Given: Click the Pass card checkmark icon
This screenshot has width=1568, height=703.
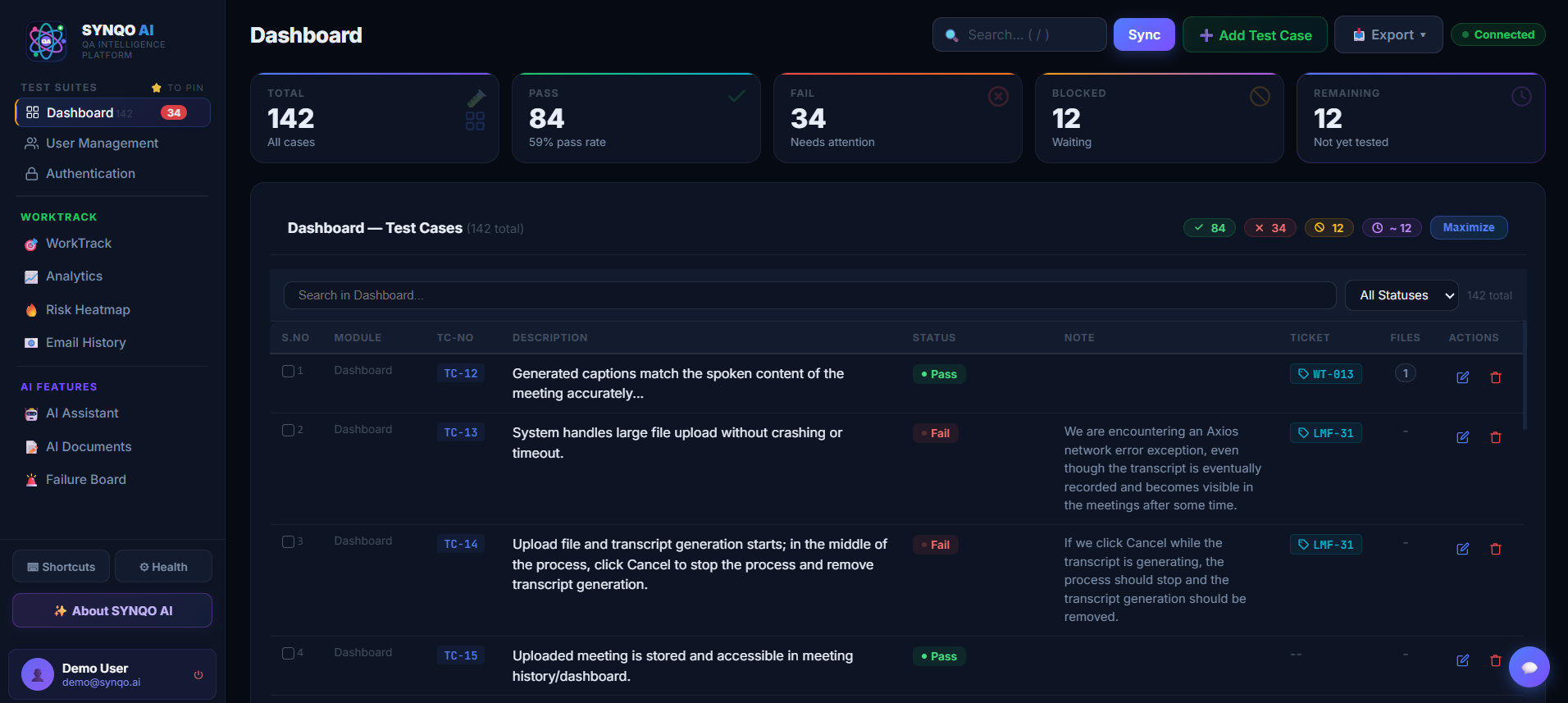Looking at the screenshot, I should pyautogui.click(x=736, y=97).
